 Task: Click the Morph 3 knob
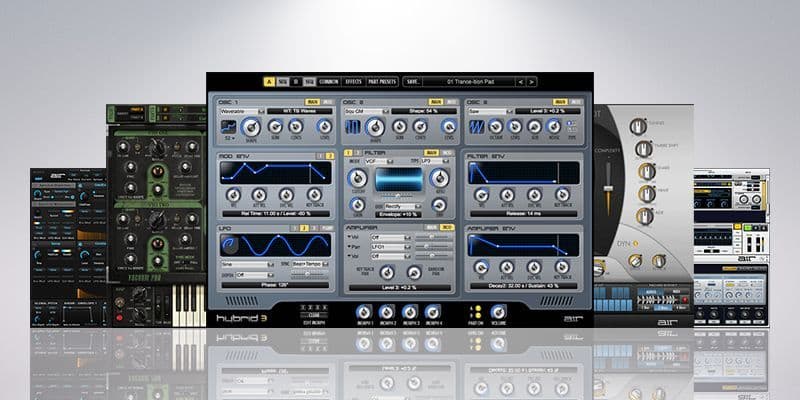coord(410,312)
